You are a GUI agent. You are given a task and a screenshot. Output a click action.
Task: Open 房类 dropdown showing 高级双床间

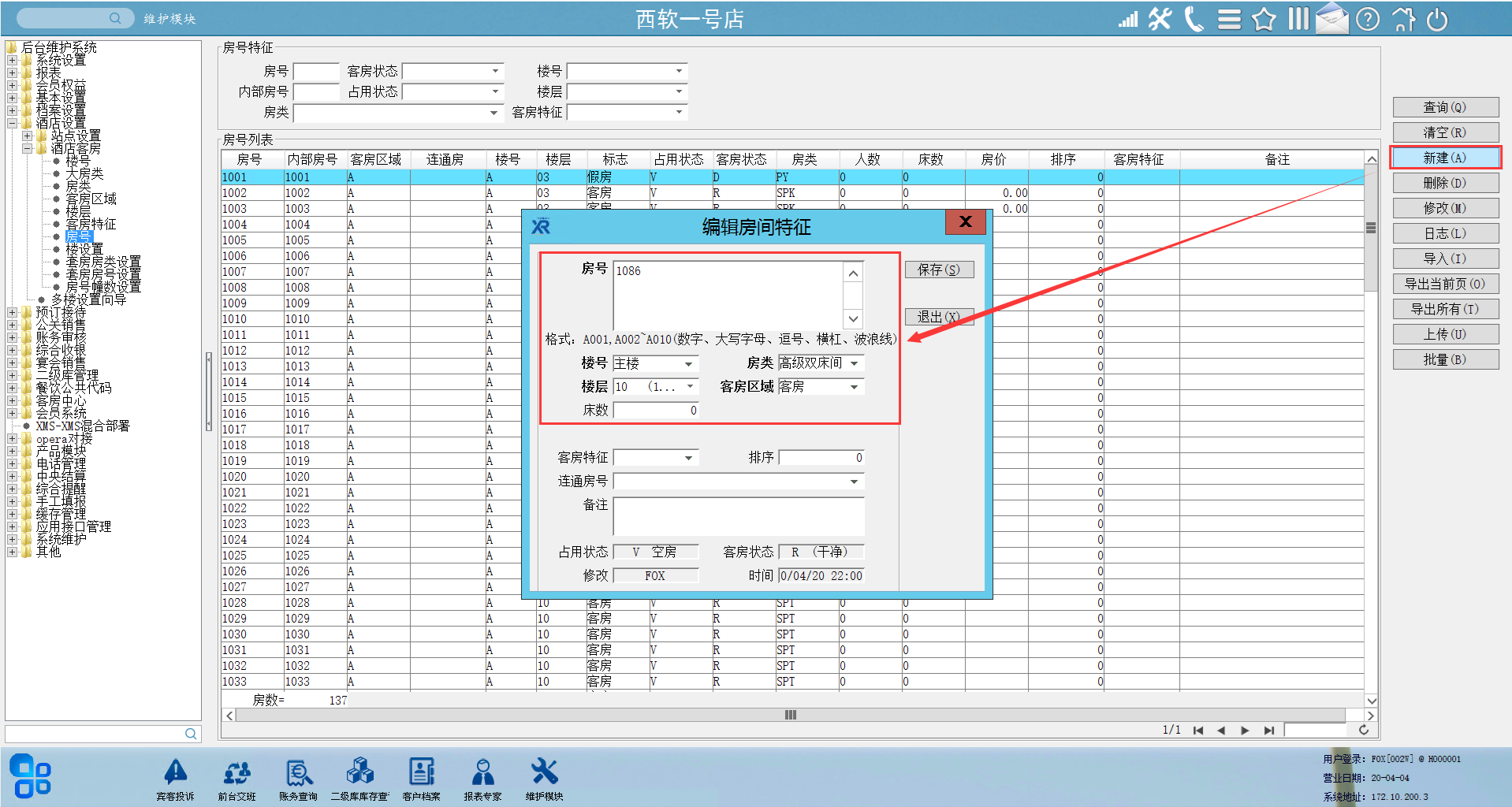[854, 363]
